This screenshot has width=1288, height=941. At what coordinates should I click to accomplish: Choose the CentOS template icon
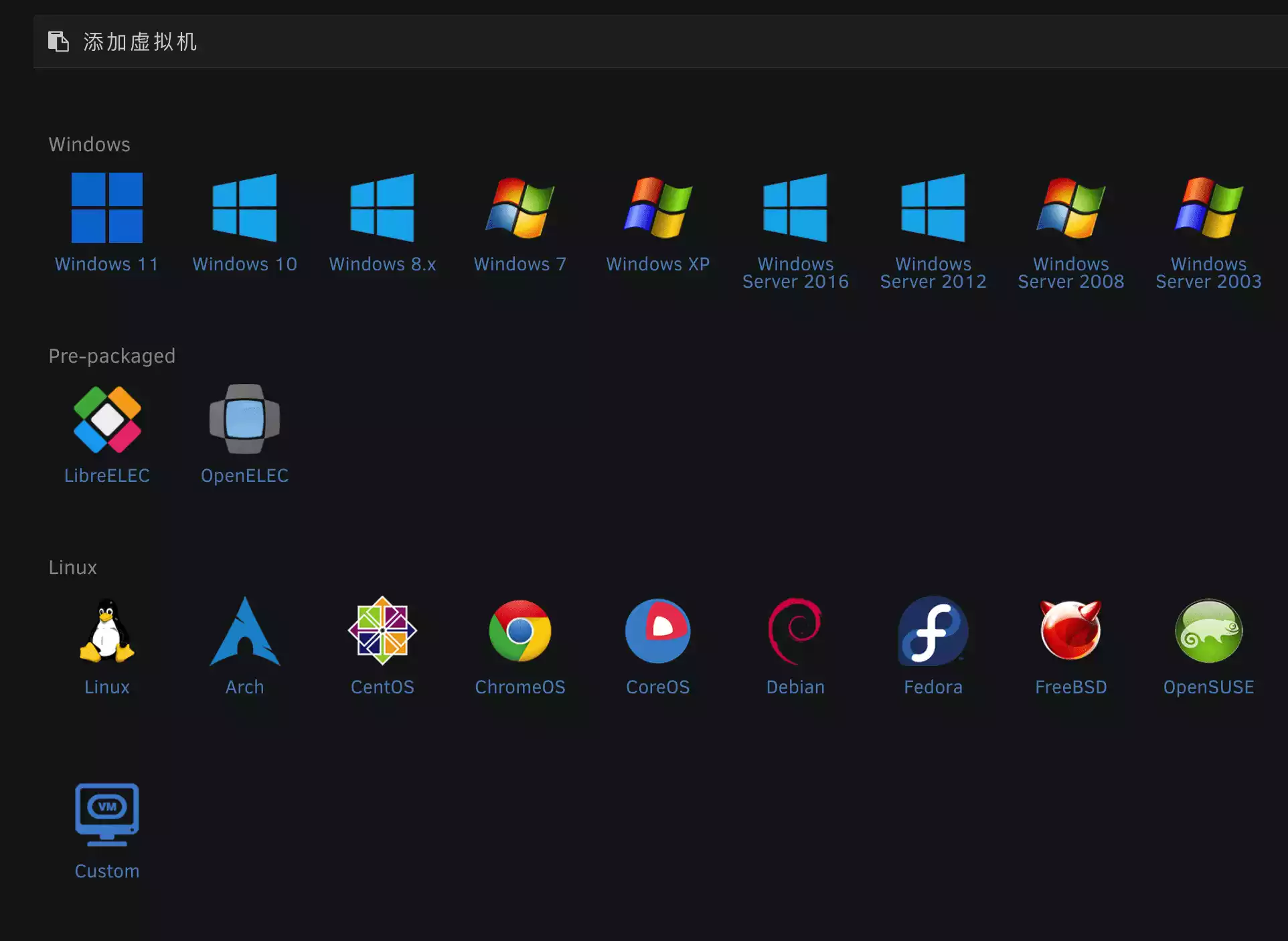tap(382, 630)
